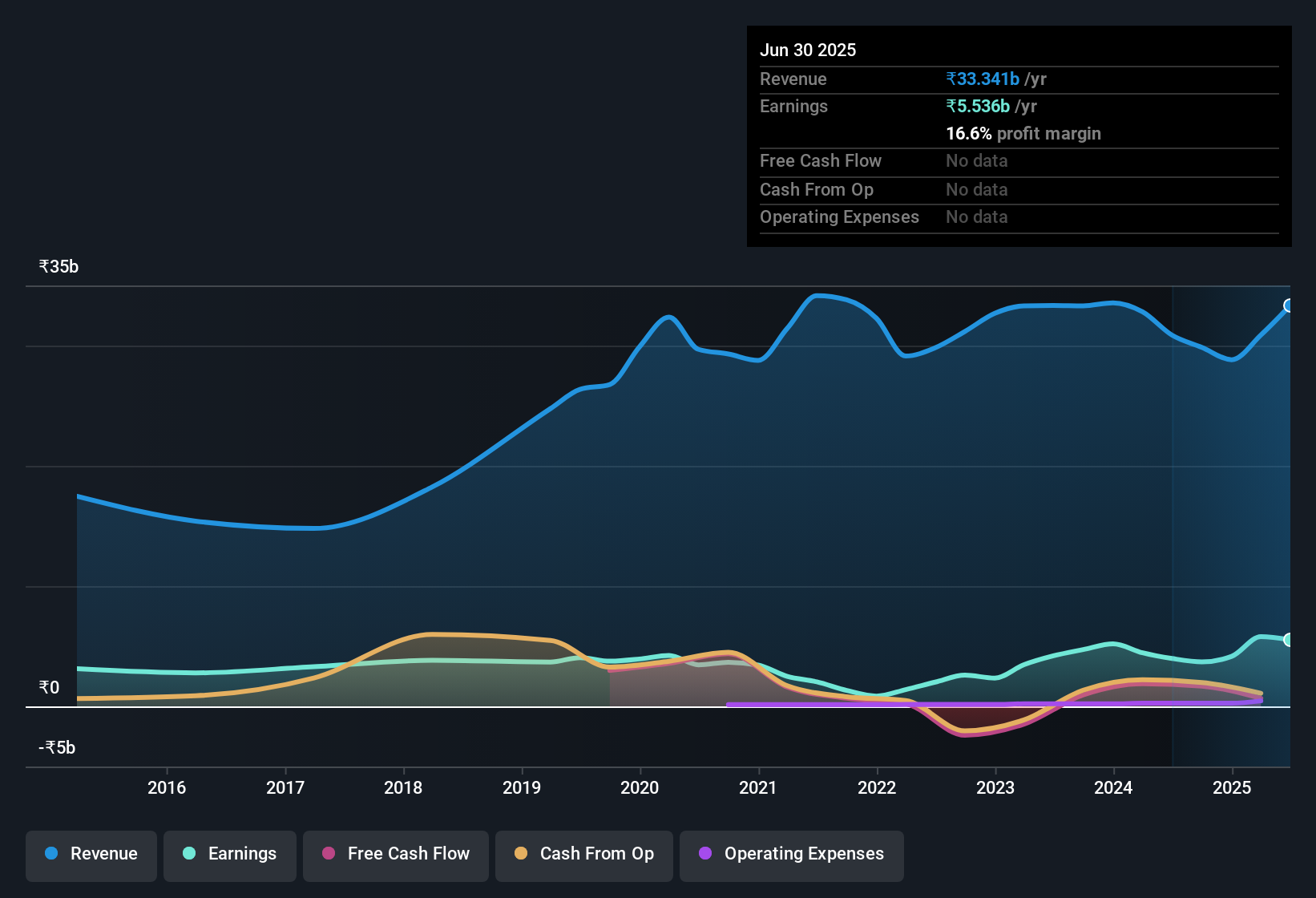The width and height of the screenshot is (1316, 898).
Task: Click the rupee symbol on the ₹35b axis label
Action: (44, 265)
